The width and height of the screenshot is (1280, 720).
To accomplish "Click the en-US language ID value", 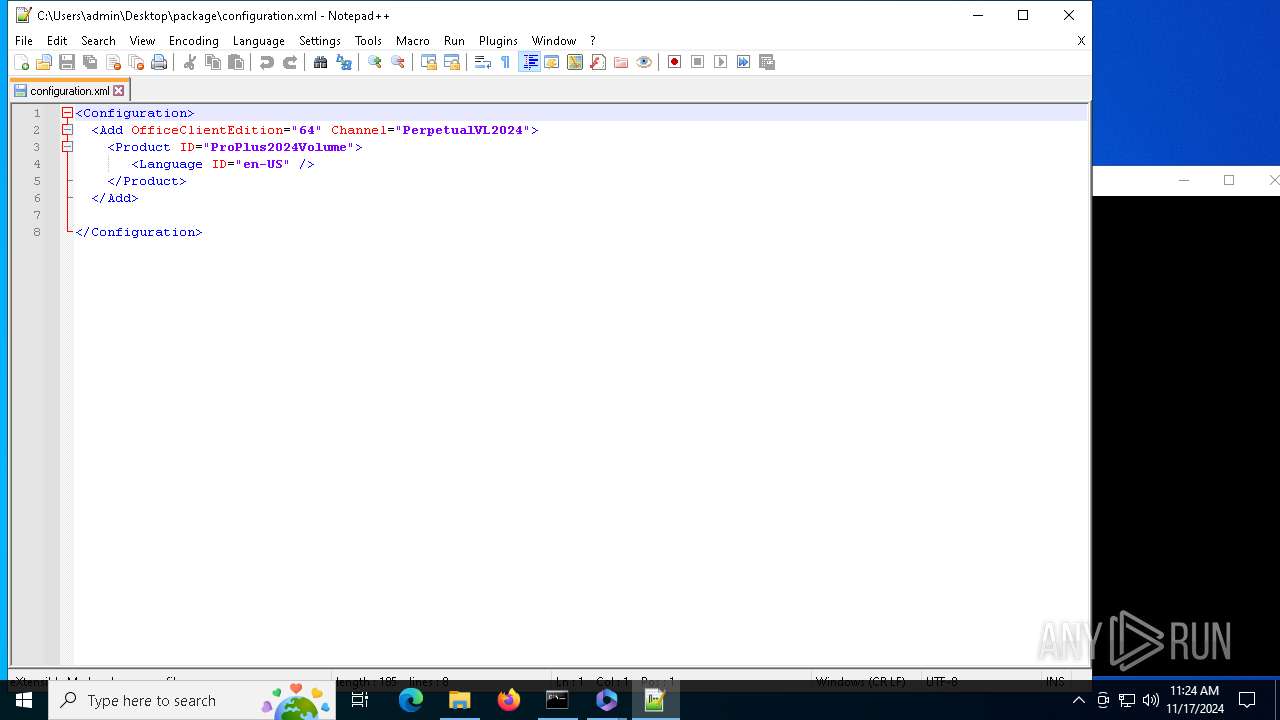I will (263, 164).
